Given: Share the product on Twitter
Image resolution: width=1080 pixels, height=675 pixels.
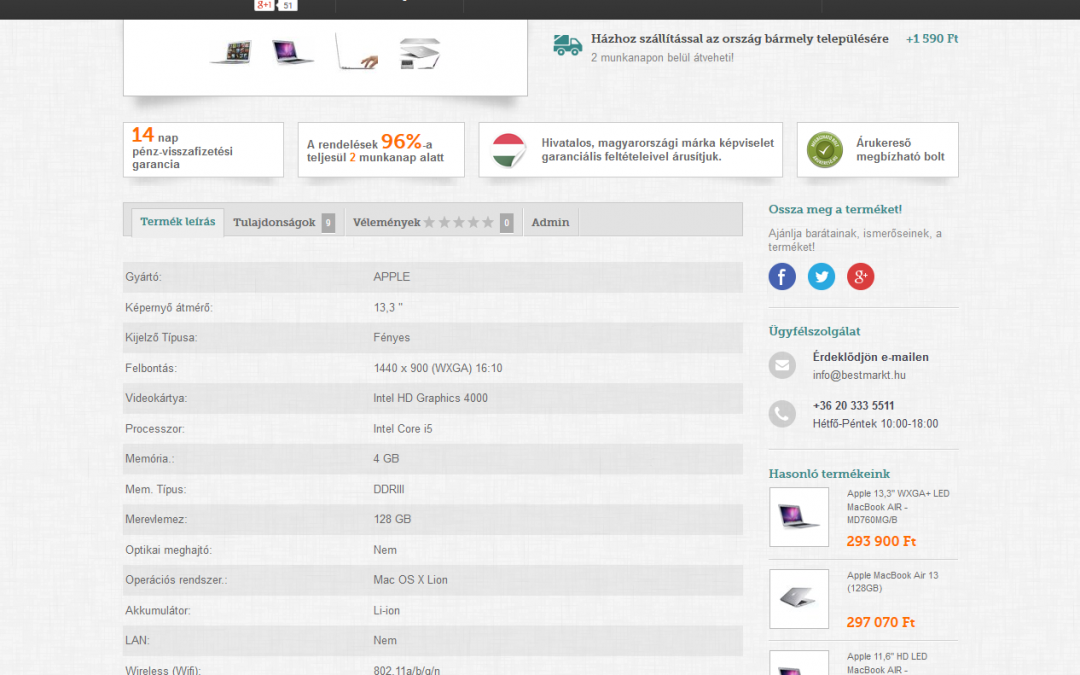Looking at the screenshot, I should tap(821, 276).
